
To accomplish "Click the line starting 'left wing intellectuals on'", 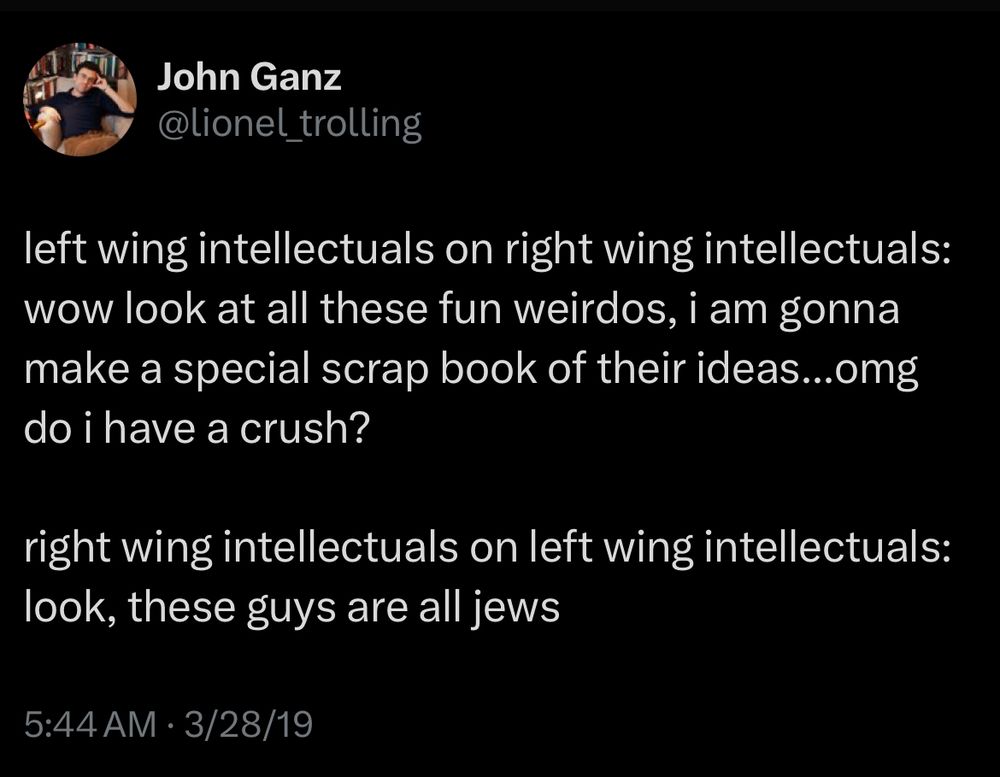I will (x=488, y=250).
